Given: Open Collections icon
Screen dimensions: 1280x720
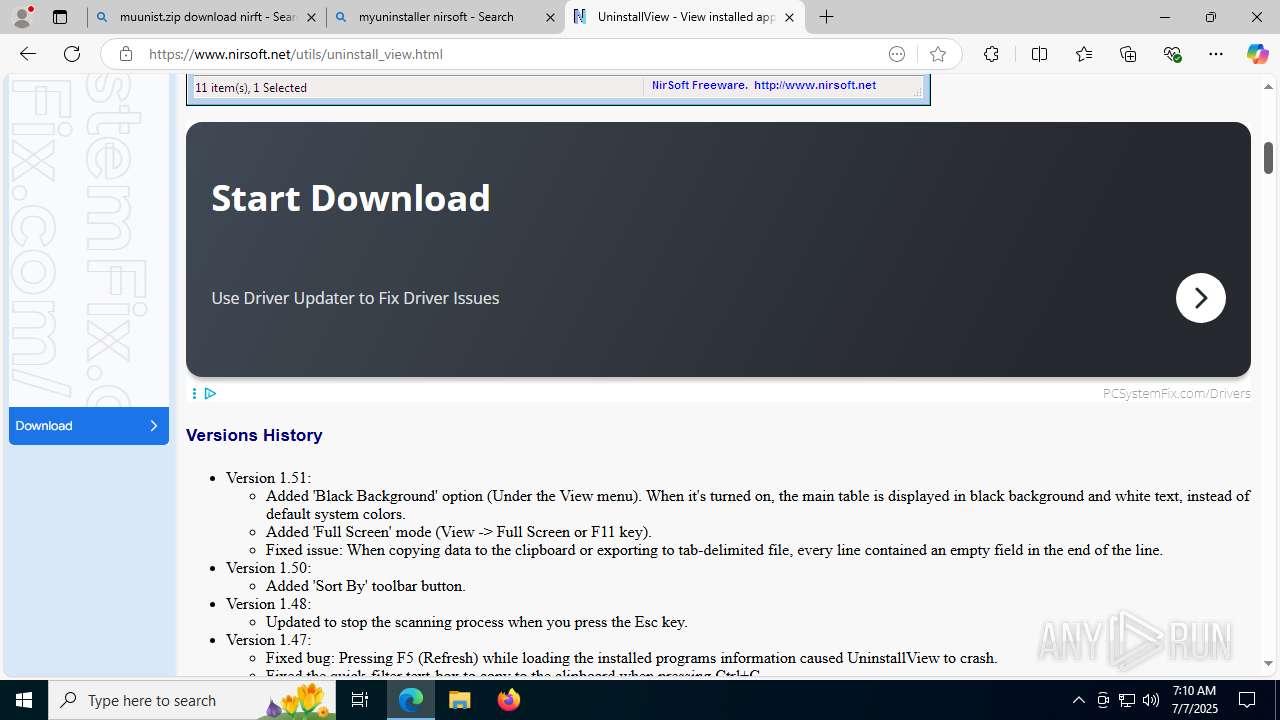Looking at the screenshot, I should (x=1128, y=54).
